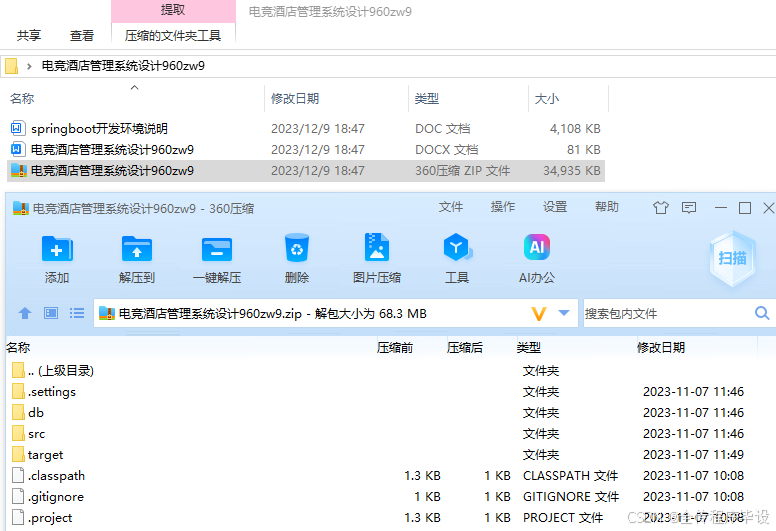Click the search magnifier icon
Image resolution: width=776 pixels, height=531 pixels.
(x=762, y=313)
